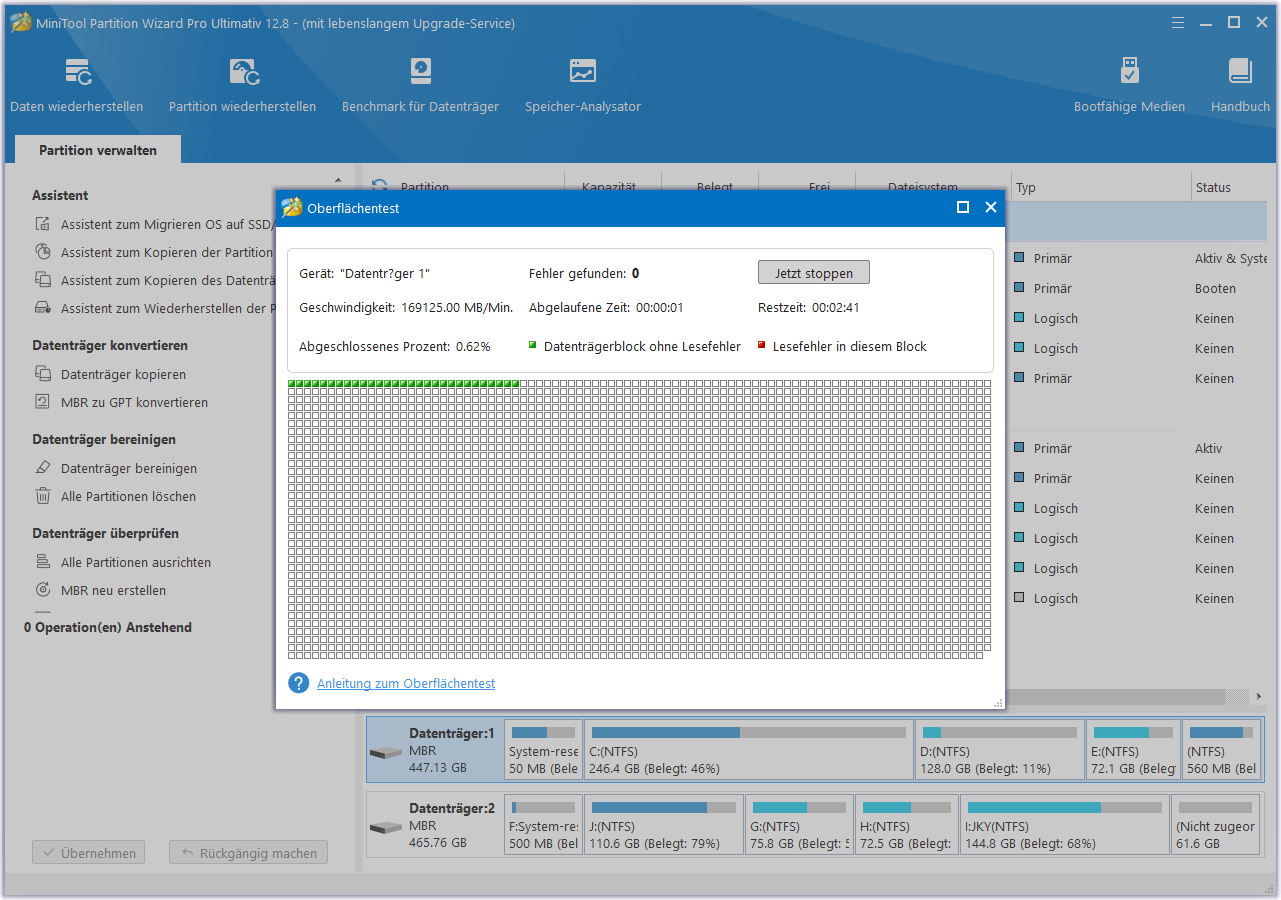
Task: Select H:(NTFS) 72.5 GB partition block
Action: coord(907,825)
